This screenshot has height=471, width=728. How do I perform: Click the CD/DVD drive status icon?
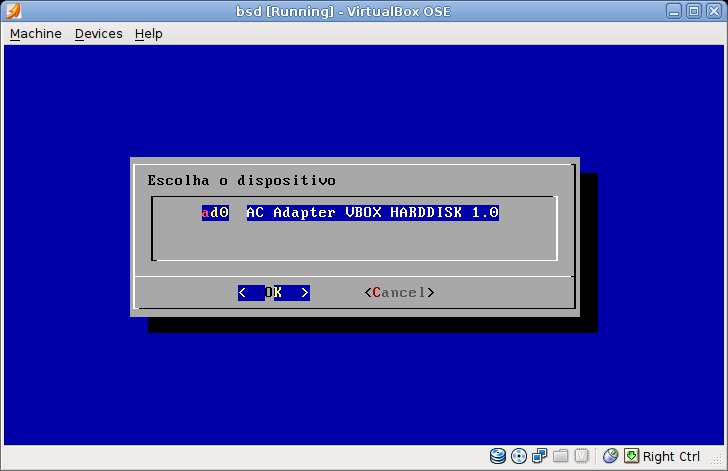(519, 456)
